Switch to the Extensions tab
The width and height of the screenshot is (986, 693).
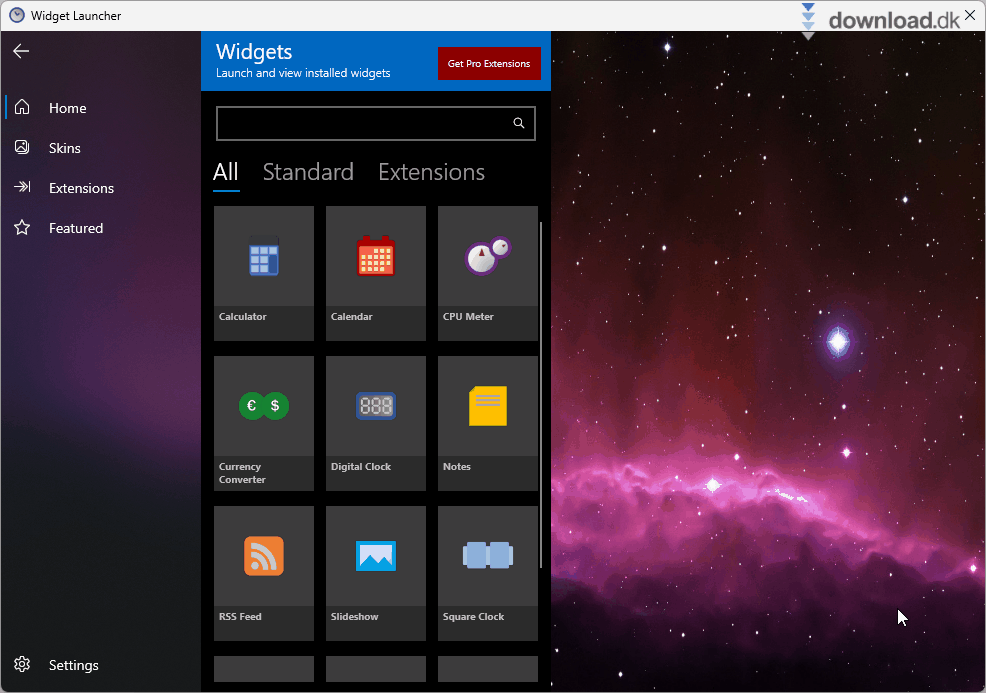(x=431, y=172)
